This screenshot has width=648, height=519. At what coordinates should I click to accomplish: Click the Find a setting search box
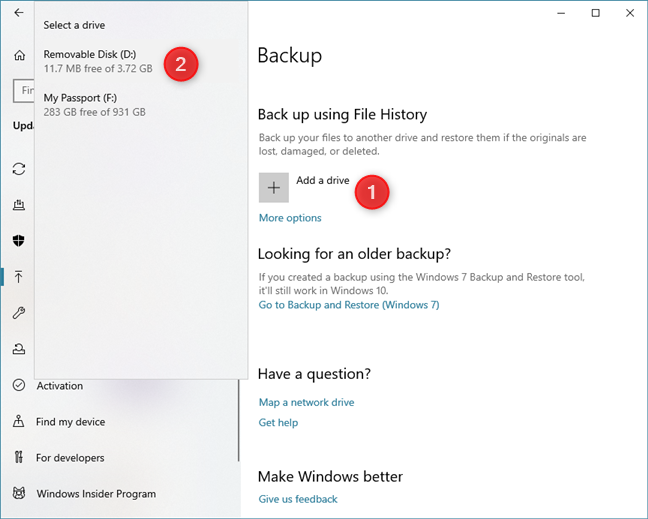[x=24, y=91]
